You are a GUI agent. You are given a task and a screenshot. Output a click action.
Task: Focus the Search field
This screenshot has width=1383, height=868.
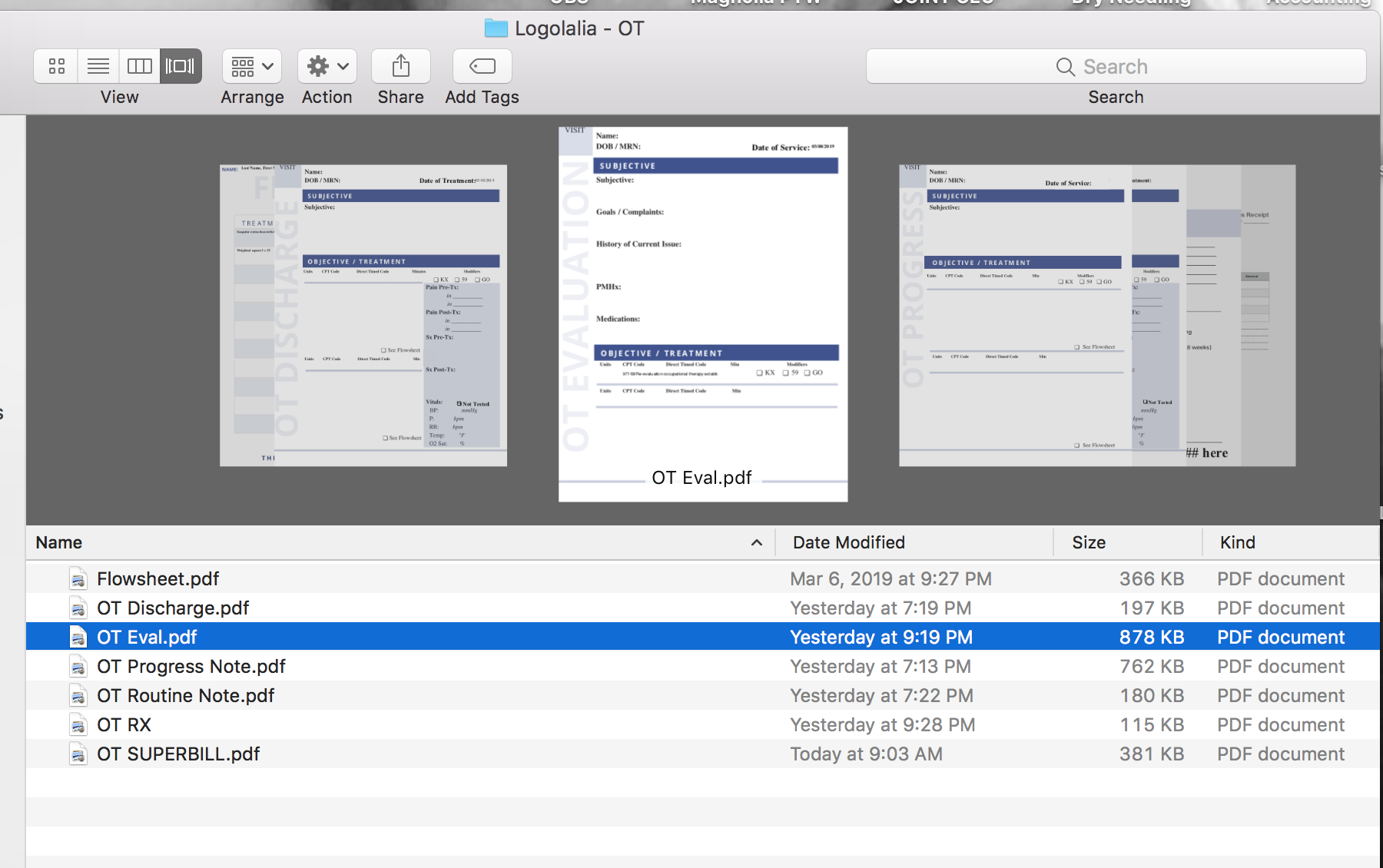(x=1116, y=67)
